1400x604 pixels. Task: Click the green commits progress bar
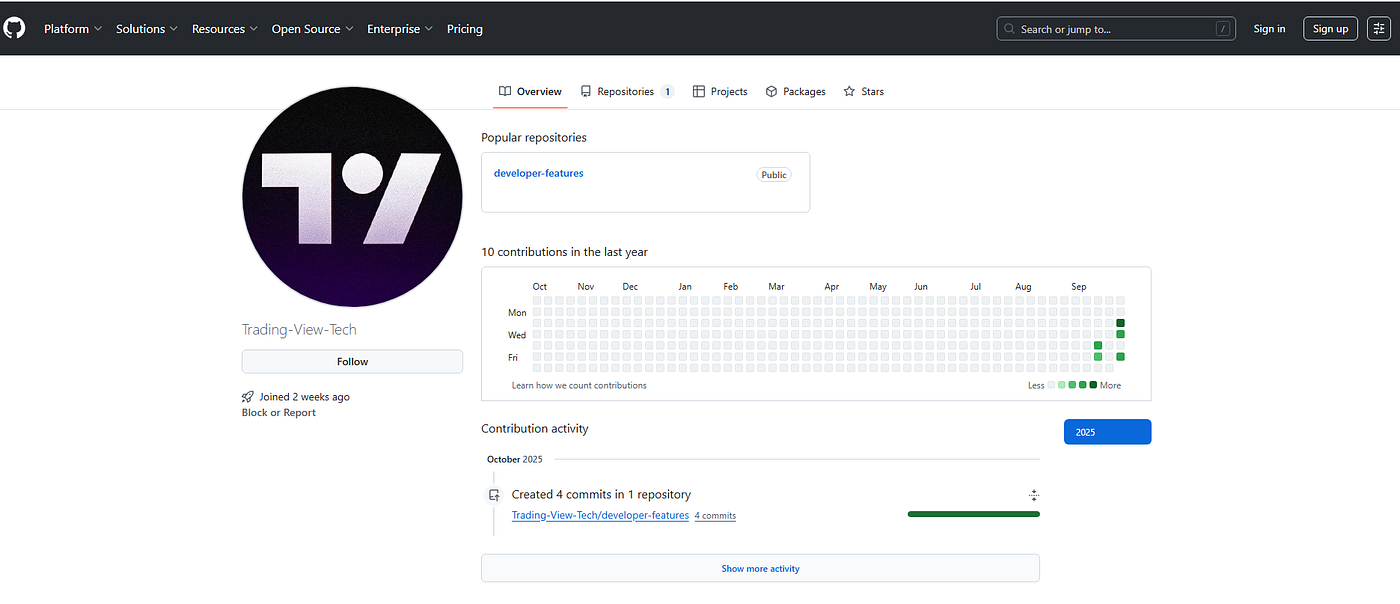tap(974, 514)
